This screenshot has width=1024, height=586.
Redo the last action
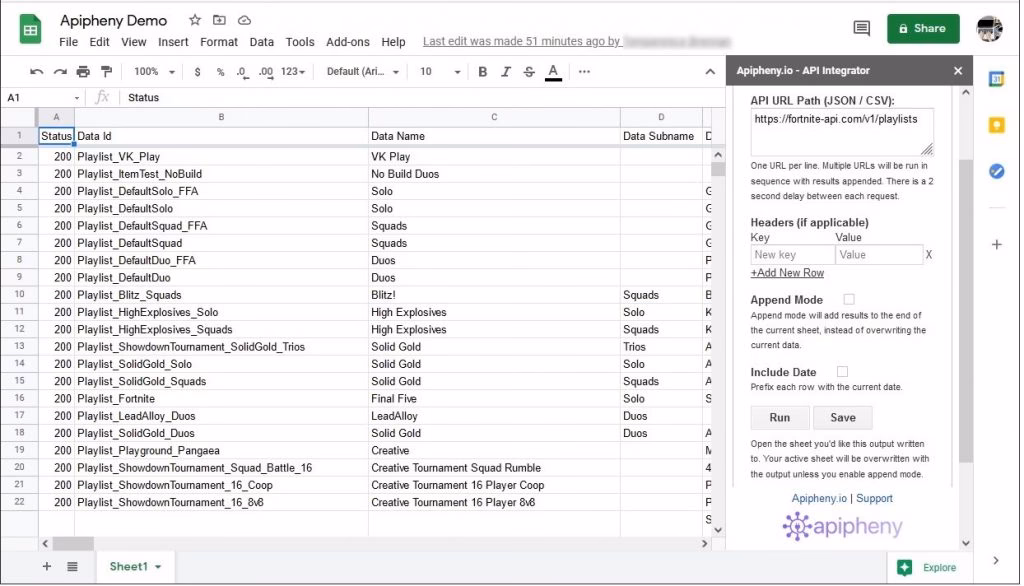59,72
